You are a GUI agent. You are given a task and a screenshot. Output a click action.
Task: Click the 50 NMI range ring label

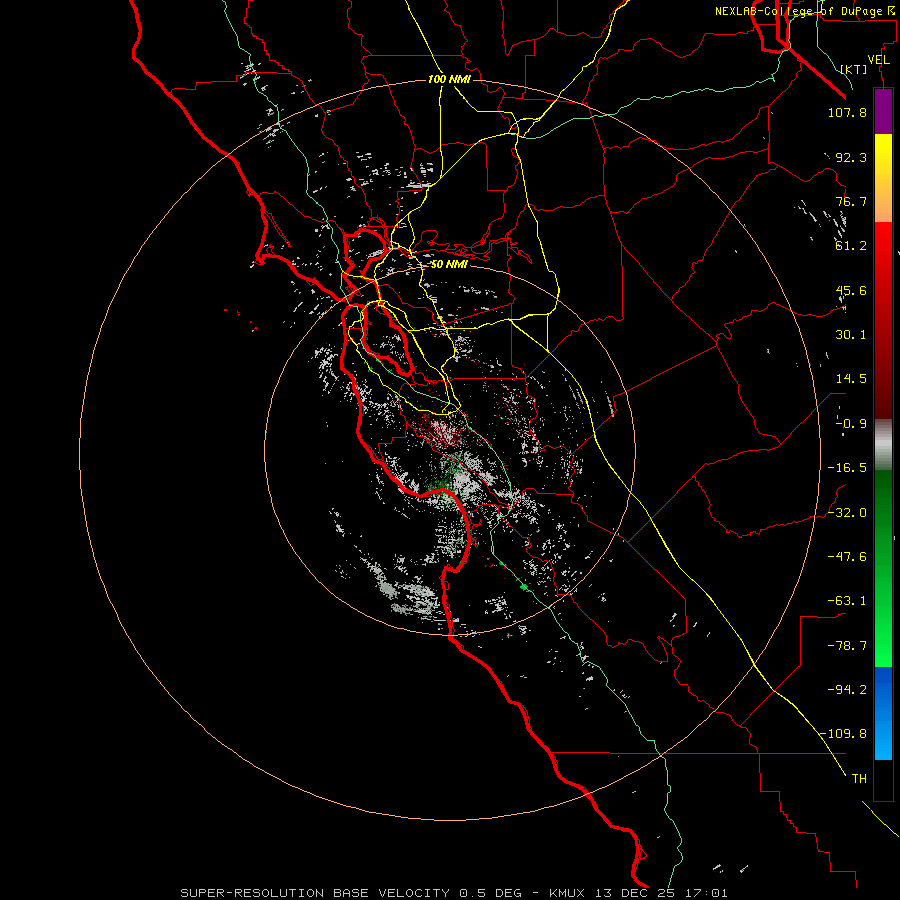pyautogui.click(x=449, y=265)
